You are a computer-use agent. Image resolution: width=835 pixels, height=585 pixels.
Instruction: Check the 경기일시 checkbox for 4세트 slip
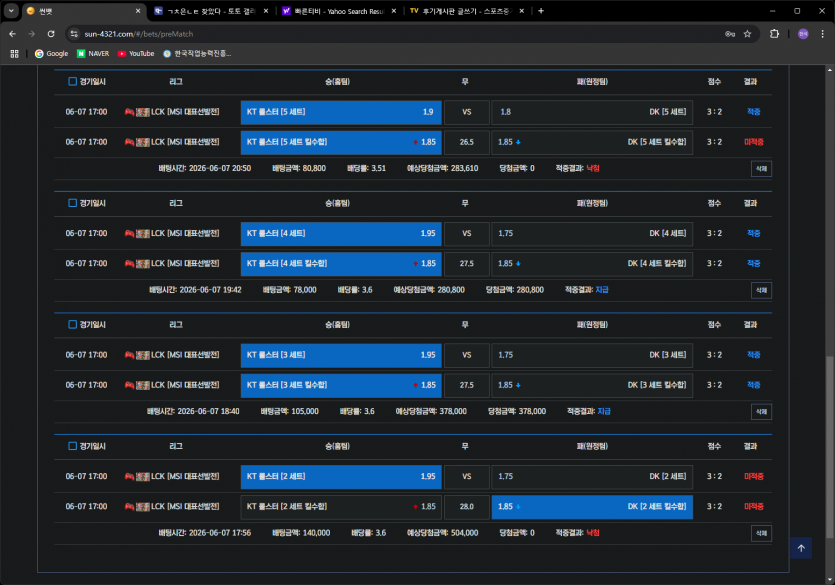click(72, 203)
